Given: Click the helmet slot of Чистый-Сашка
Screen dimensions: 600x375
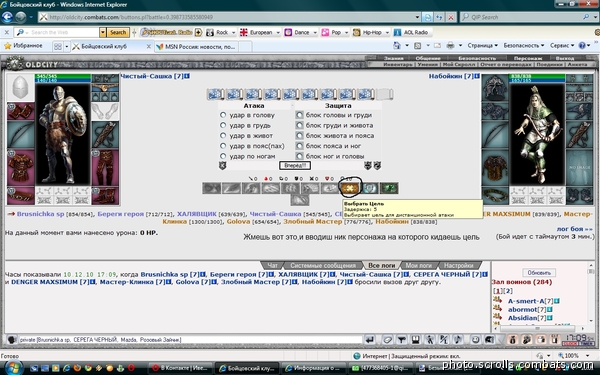Looking at the screenshot, I should (21, 88).
